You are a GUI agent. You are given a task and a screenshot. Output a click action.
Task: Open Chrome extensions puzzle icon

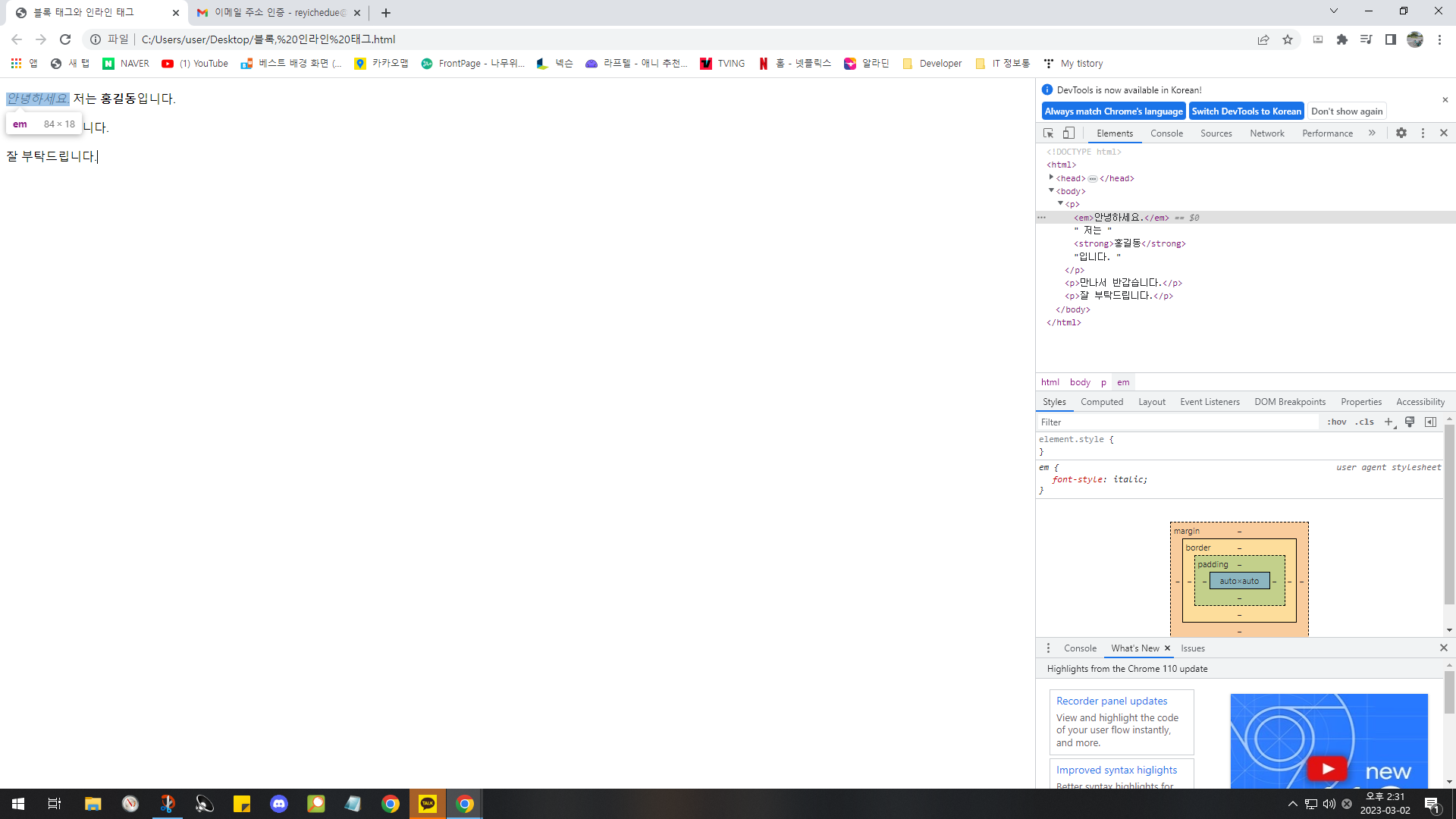1342,39
